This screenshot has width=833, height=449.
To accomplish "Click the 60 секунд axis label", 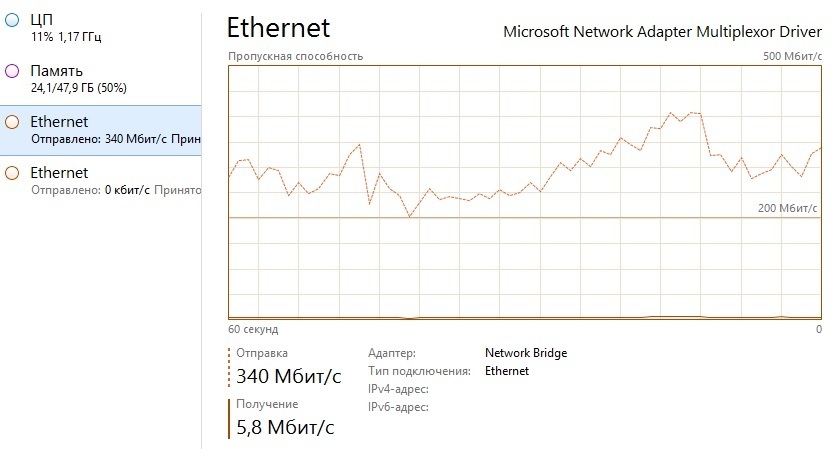I will tap(253, 329).
